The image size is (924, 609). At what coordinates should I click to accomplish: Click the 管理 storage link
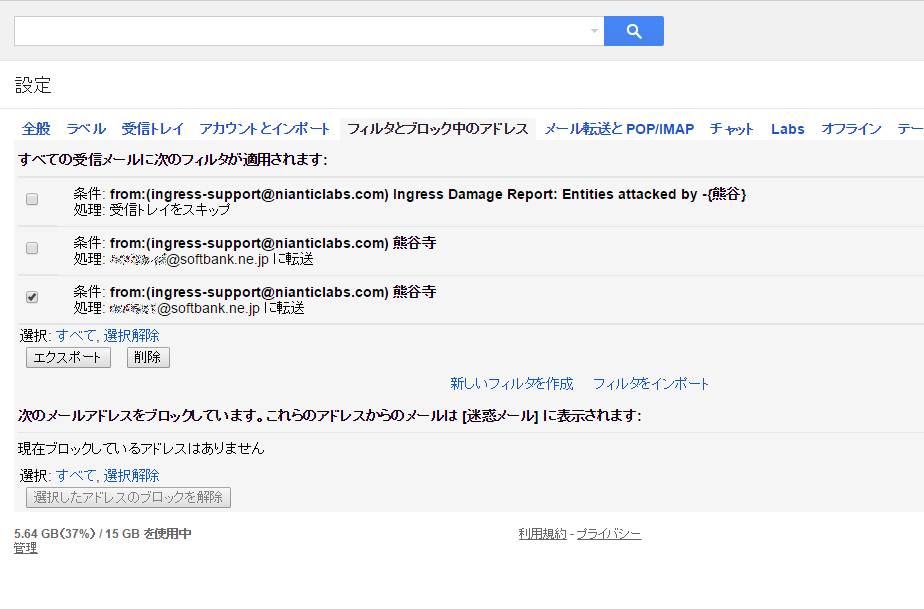[26, 548]
